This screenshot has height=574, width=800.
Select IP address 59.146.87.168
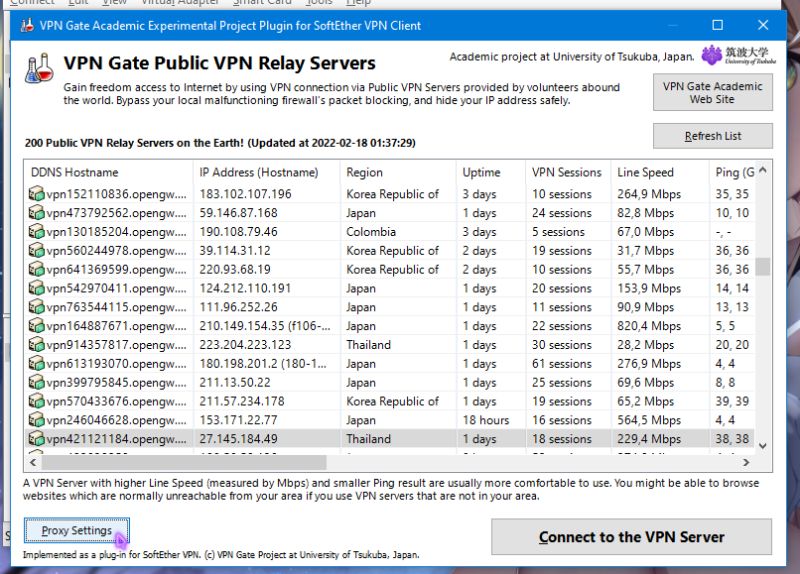coord(238,213)
